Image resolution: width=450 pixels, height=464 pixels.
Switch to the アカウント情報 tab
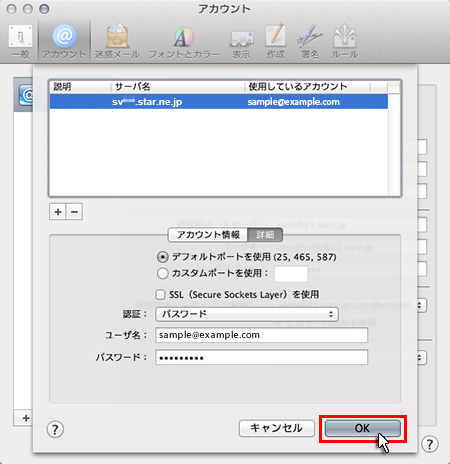pos(208,235)
